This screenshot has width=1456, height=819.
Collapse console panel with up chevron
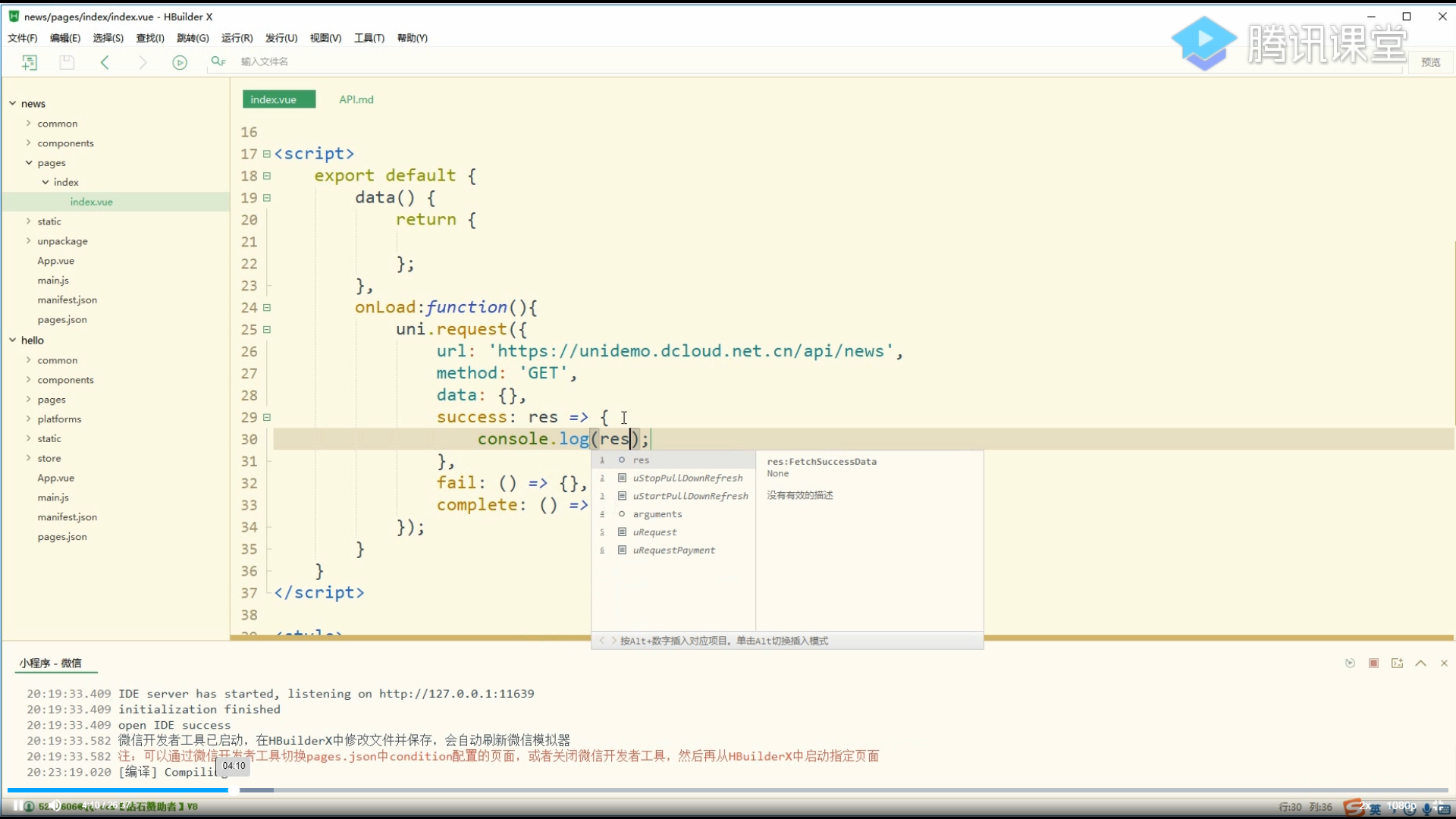tap(1420, 663)
